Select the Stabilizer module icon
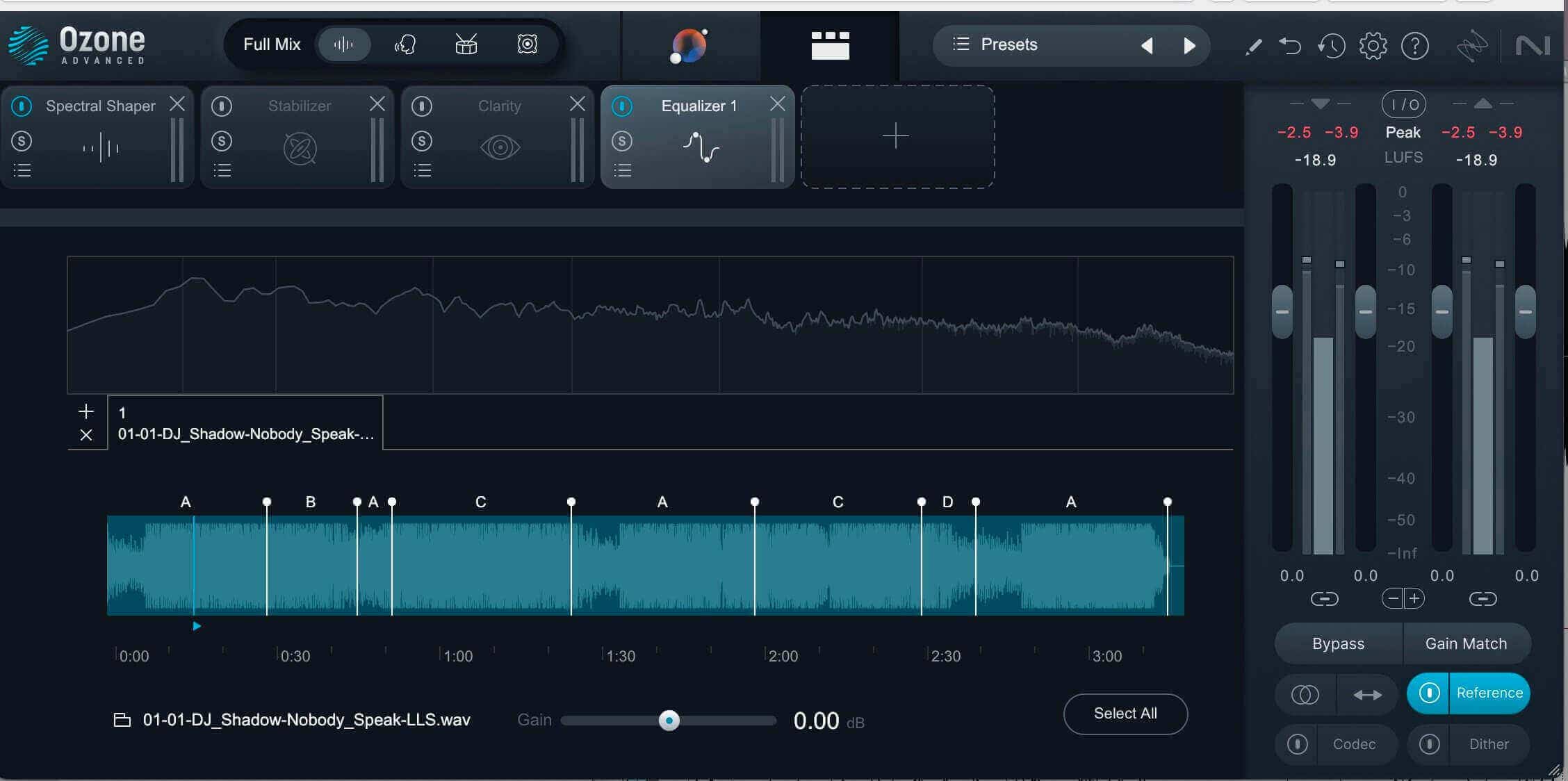 point(300,148)
